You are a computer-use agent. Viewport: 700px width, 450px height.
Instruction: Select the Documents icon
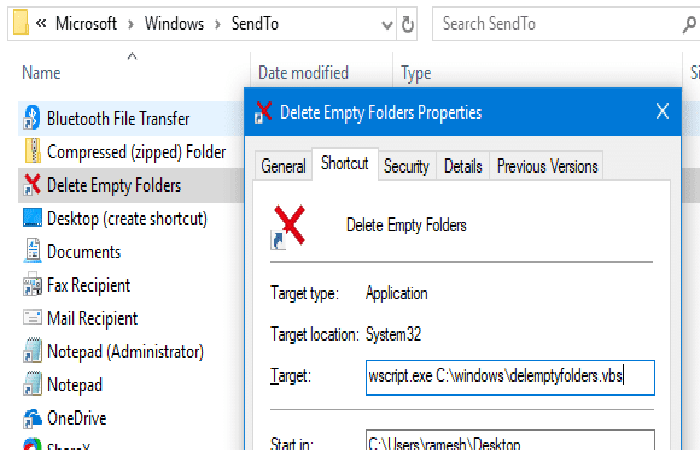tap(32, 251)
